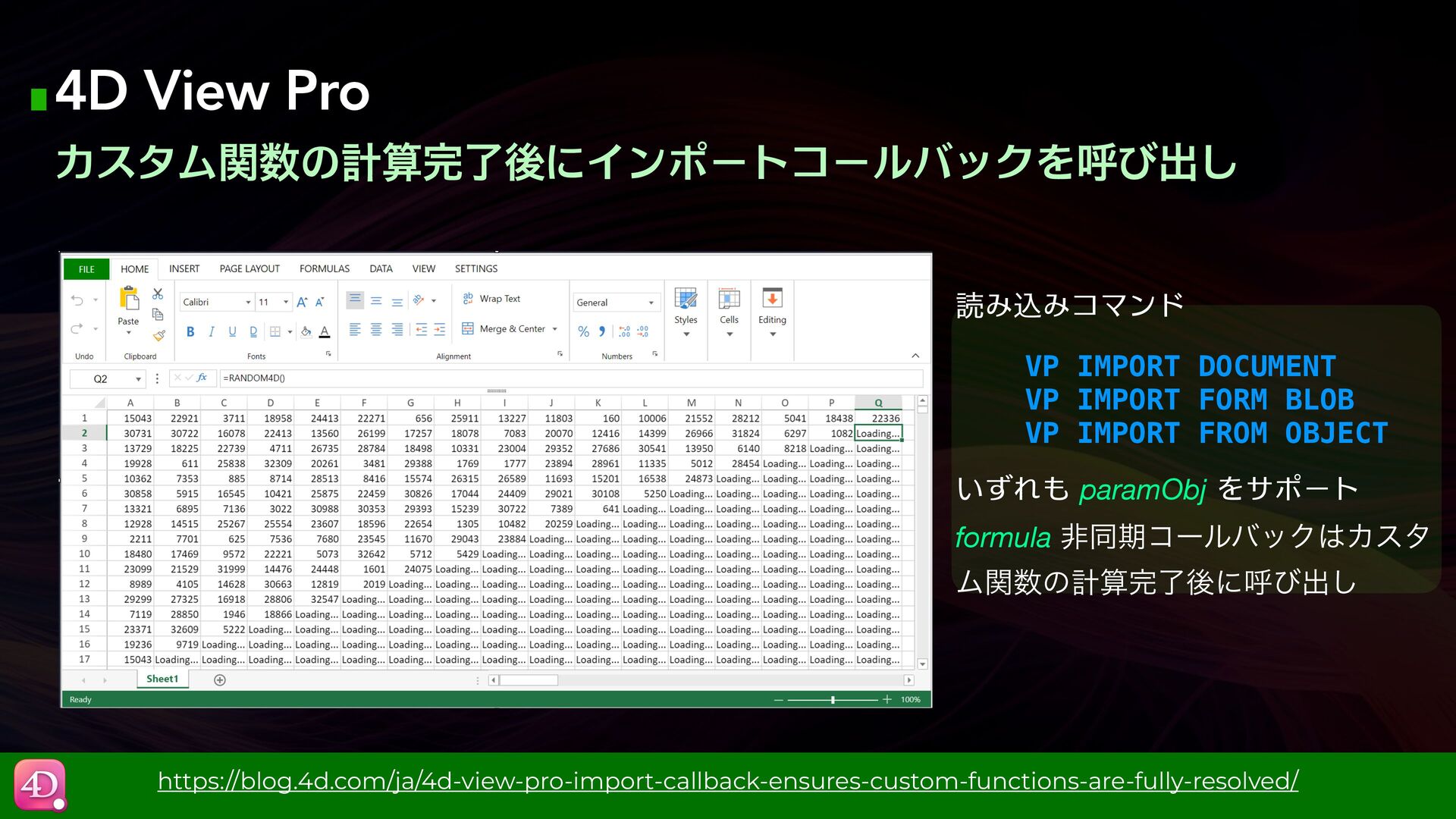Click the 100% zoom level text
This screenshot has width=1456, height=819.
[x=911, y=700]
